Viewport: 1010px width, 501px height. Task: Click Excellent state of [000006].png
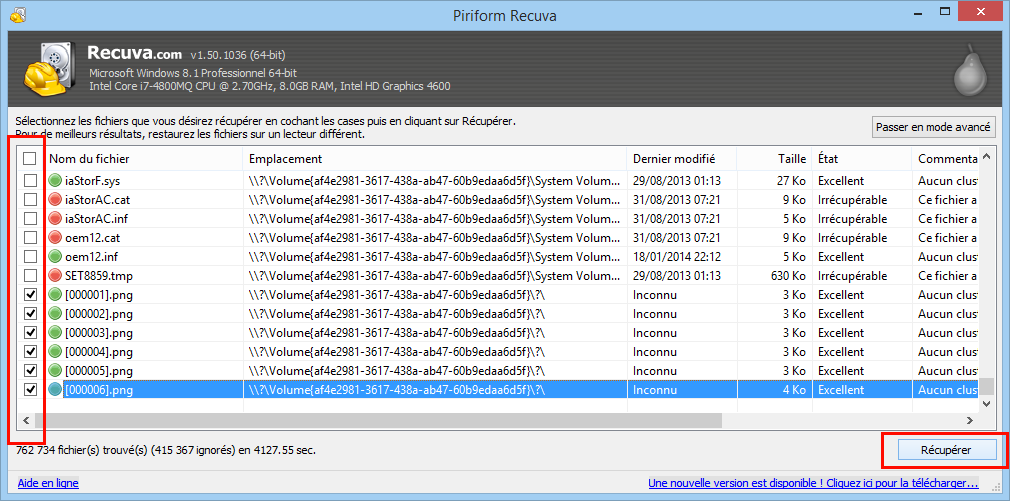coord(841,390)
